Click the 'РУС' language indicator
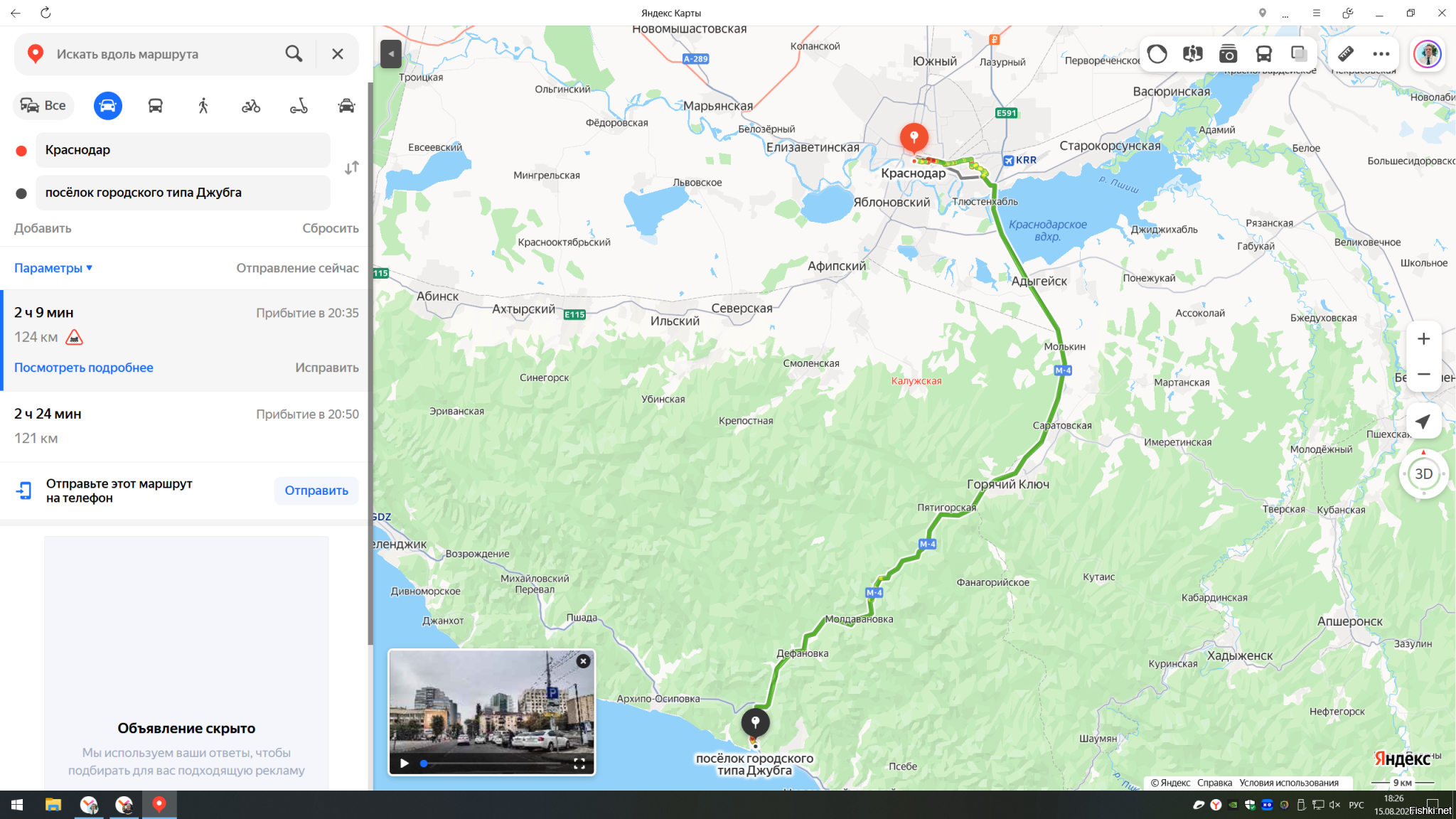This screenshot has width=1456, height=819. (1356, 805)
